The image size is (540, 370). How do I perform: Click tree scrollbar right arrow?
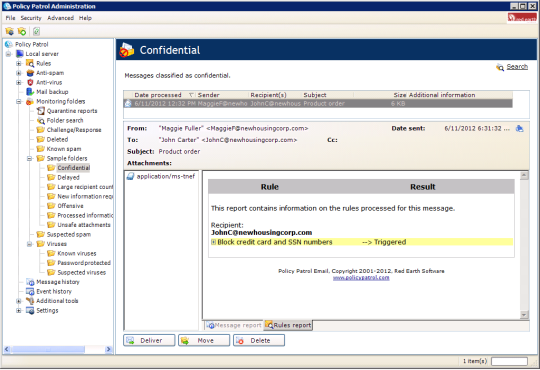point(108,349)
